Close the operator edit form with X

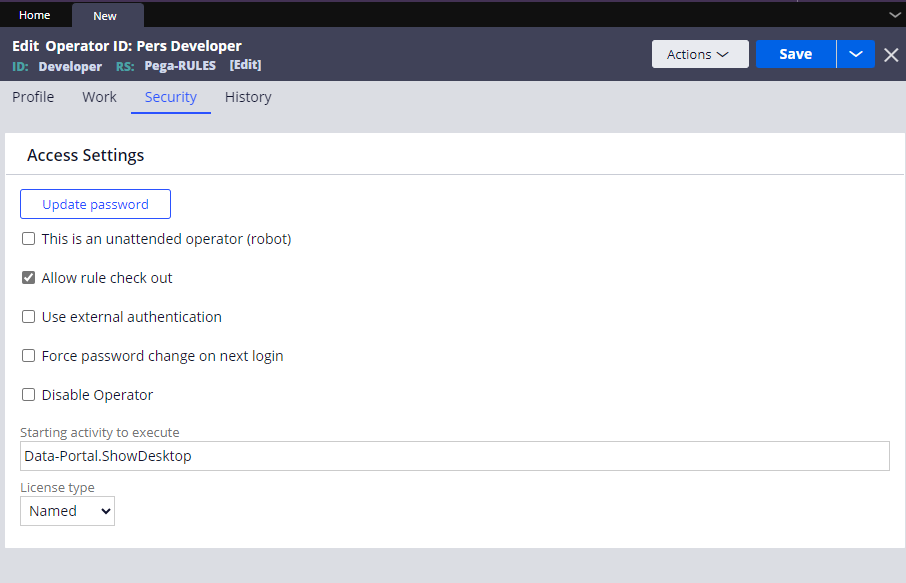[891, 55]
